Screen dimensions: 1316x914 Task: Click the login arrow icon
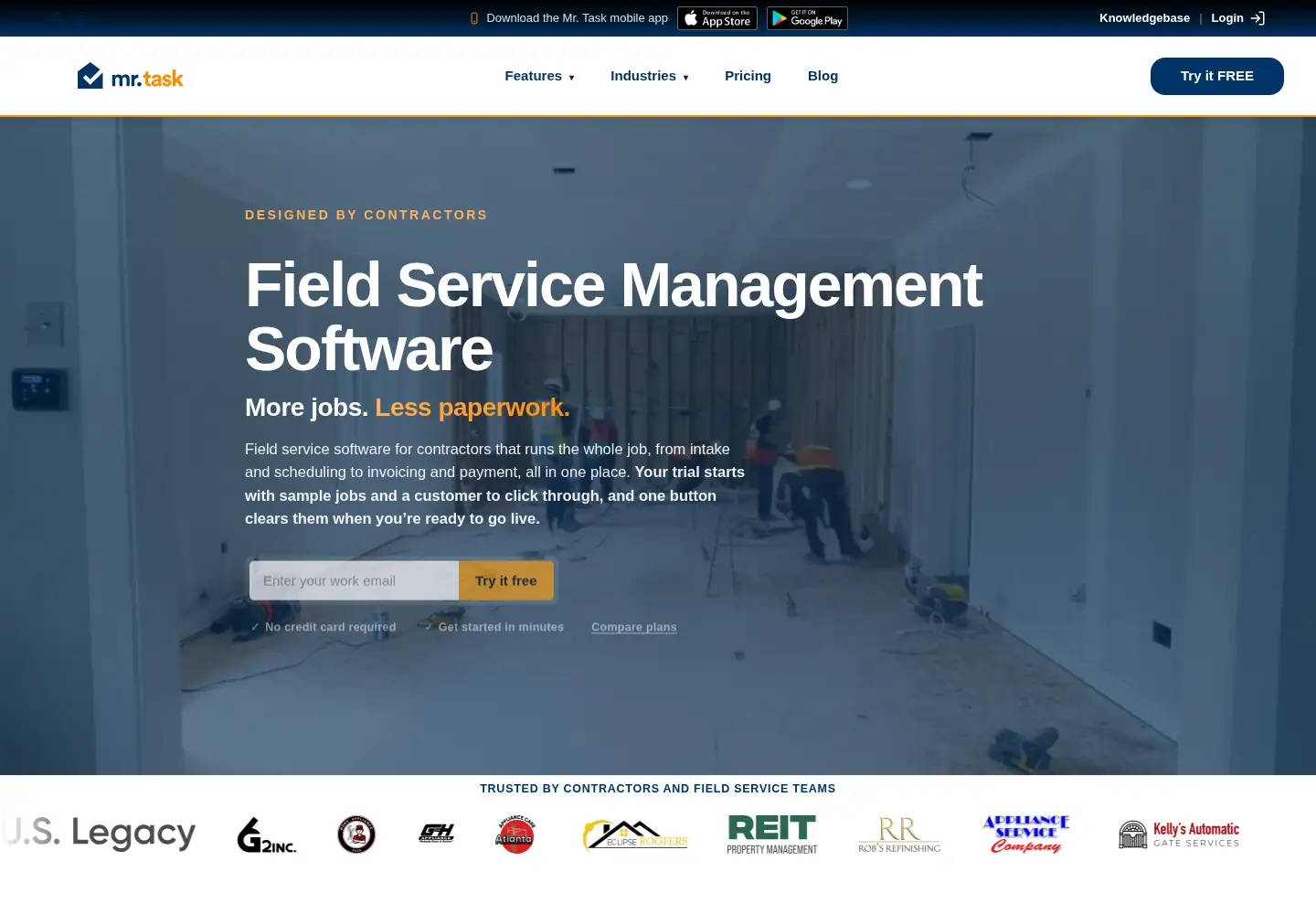(1258, 18)
